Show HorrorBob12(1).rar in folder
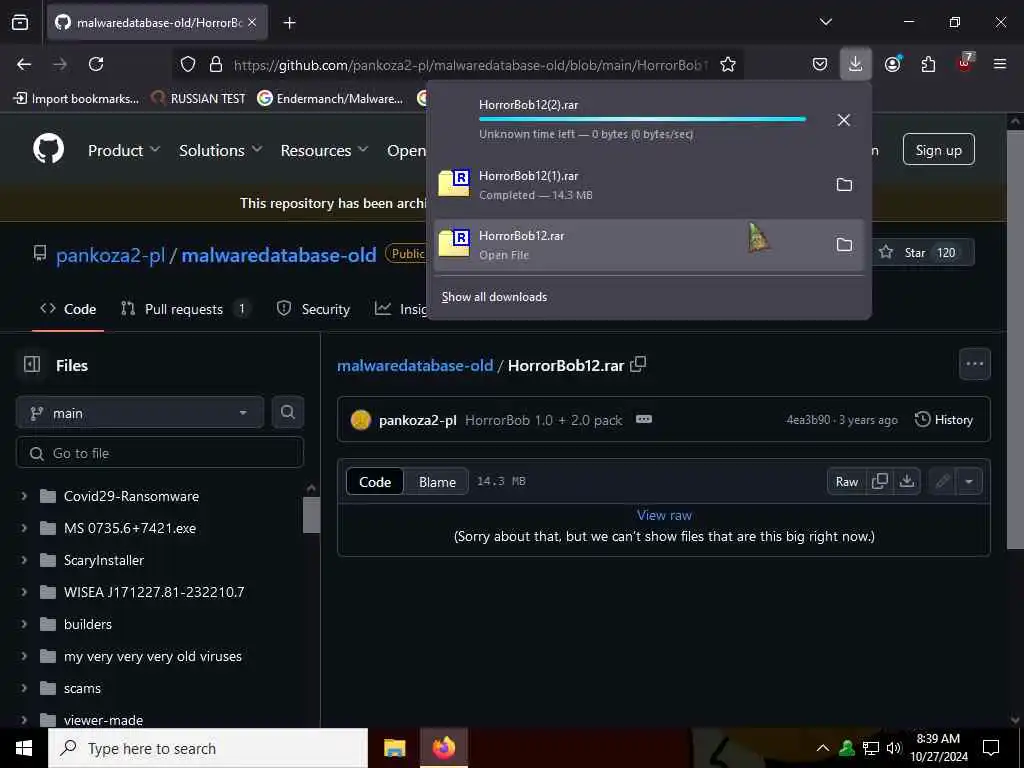Image resolution: width=1024 pixels, height=768 pixels. [x=844, y=185]
